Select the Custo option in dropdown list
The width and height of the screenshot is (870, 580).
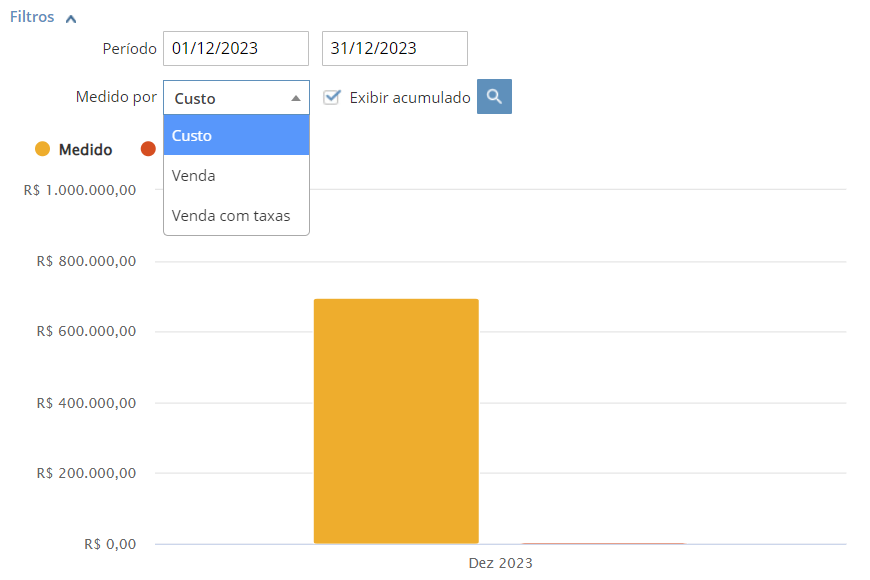coord(236,135)
